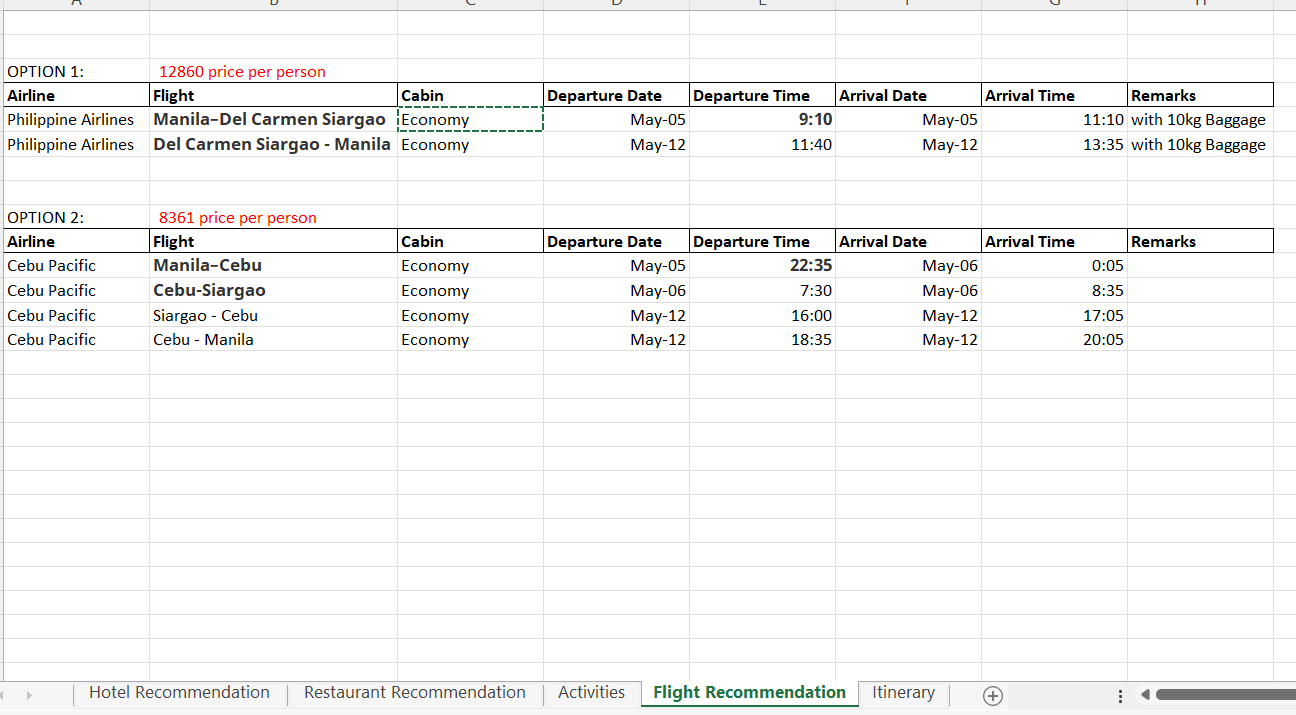This screenshot has width=1296, height=715.
Task: Go to the Itinerary sheet tab
Action: click(903, 693)
